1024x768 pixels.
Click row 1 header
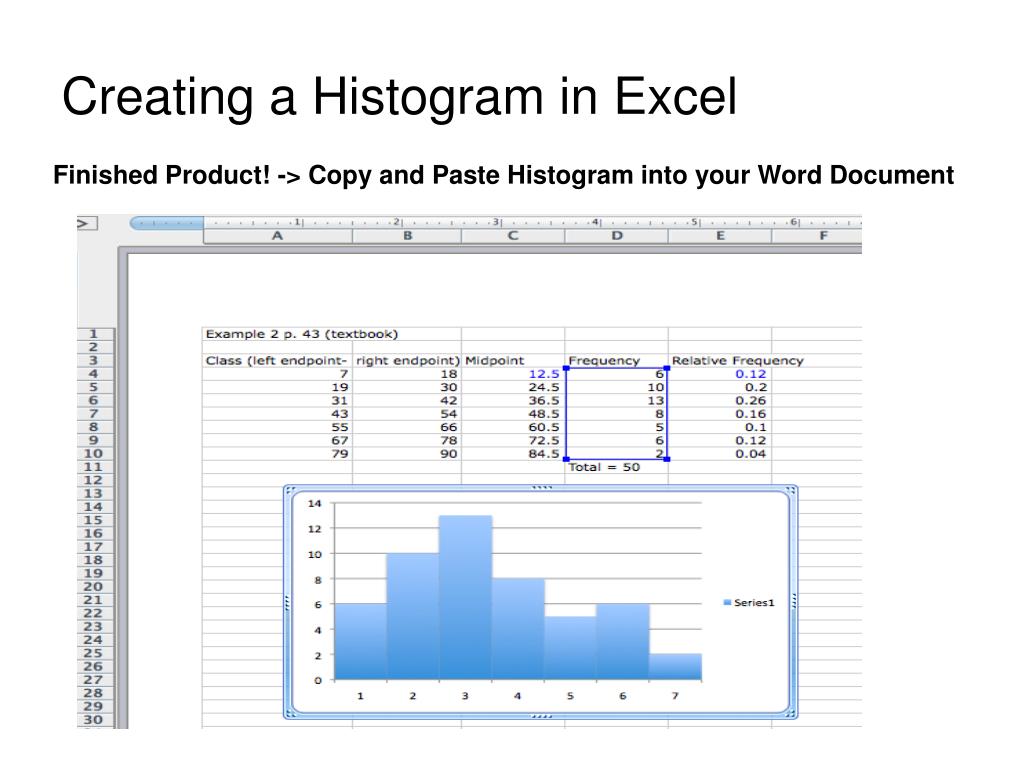point(95,334)
